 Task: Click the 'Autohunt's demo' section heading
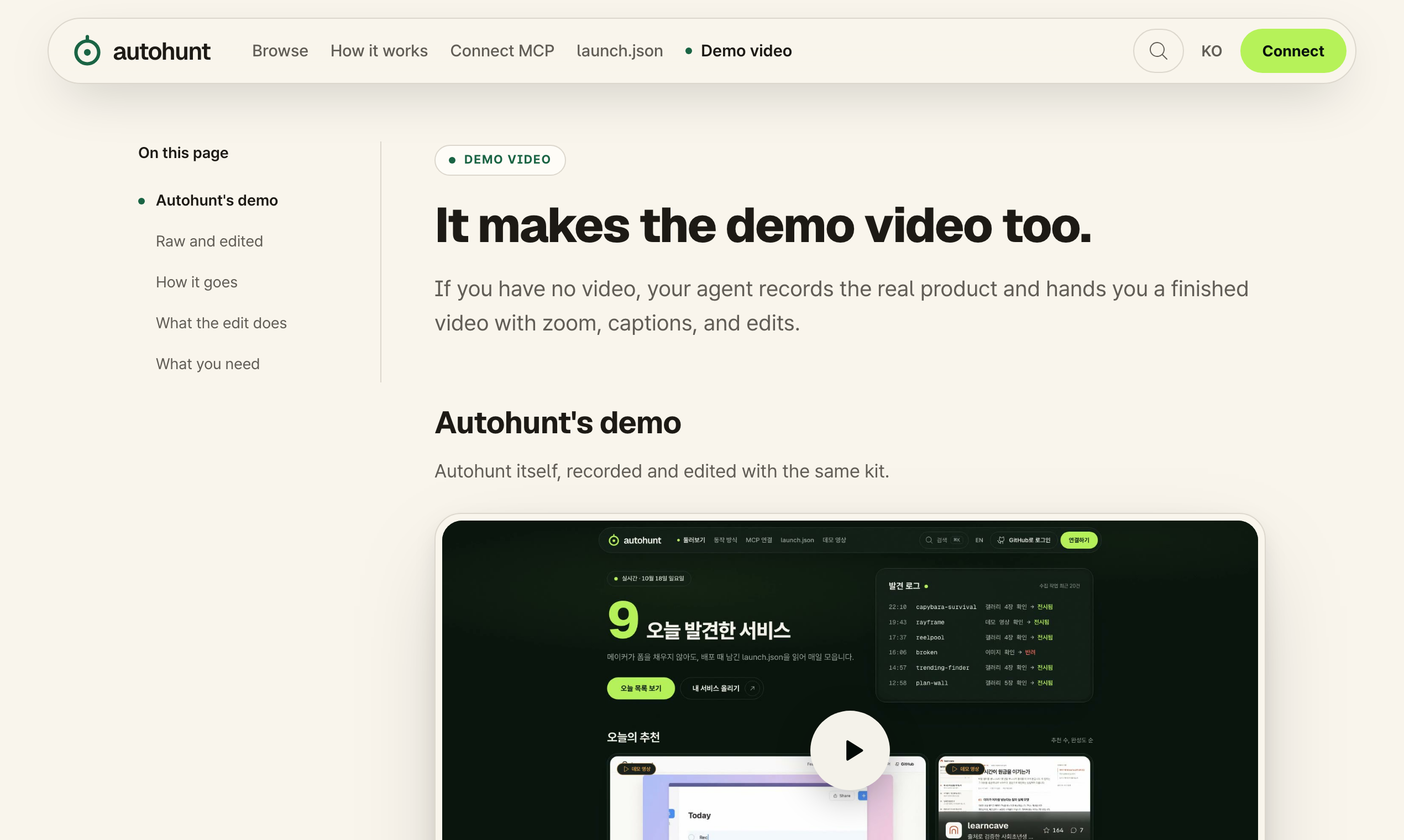click(558, 423)
